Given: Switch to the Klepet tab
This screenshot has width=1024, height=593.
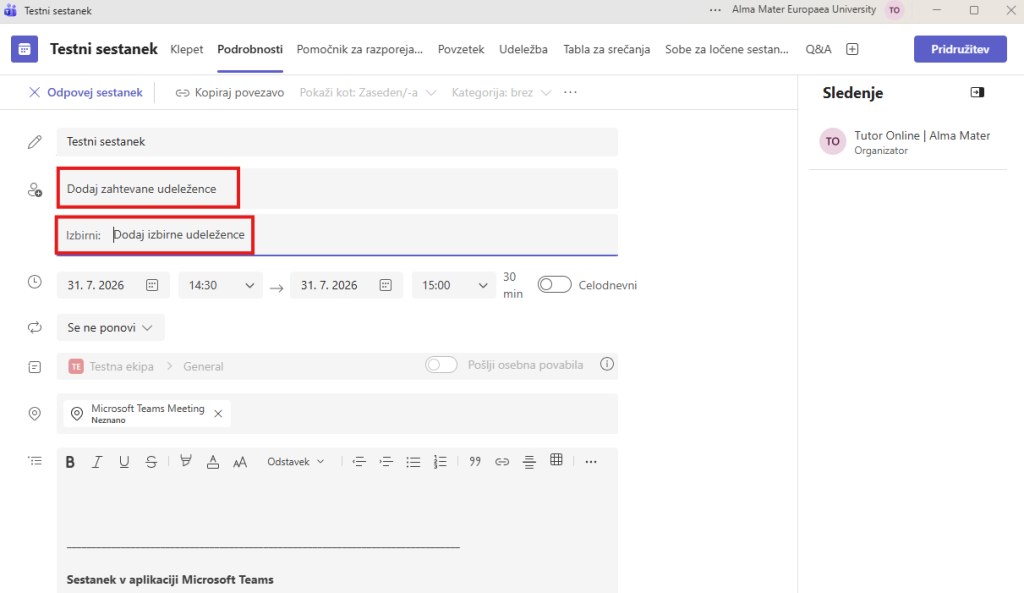Looking at the screenshot, I should point(187,49).
